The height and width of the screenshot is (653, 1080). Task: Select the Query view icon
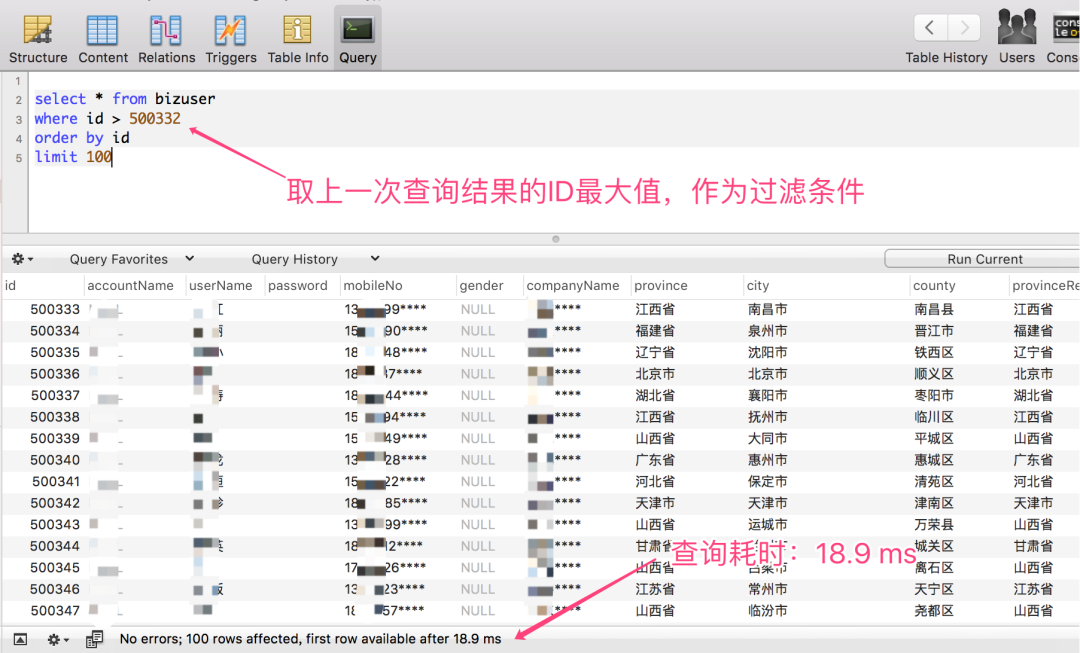tap(357, 38)
